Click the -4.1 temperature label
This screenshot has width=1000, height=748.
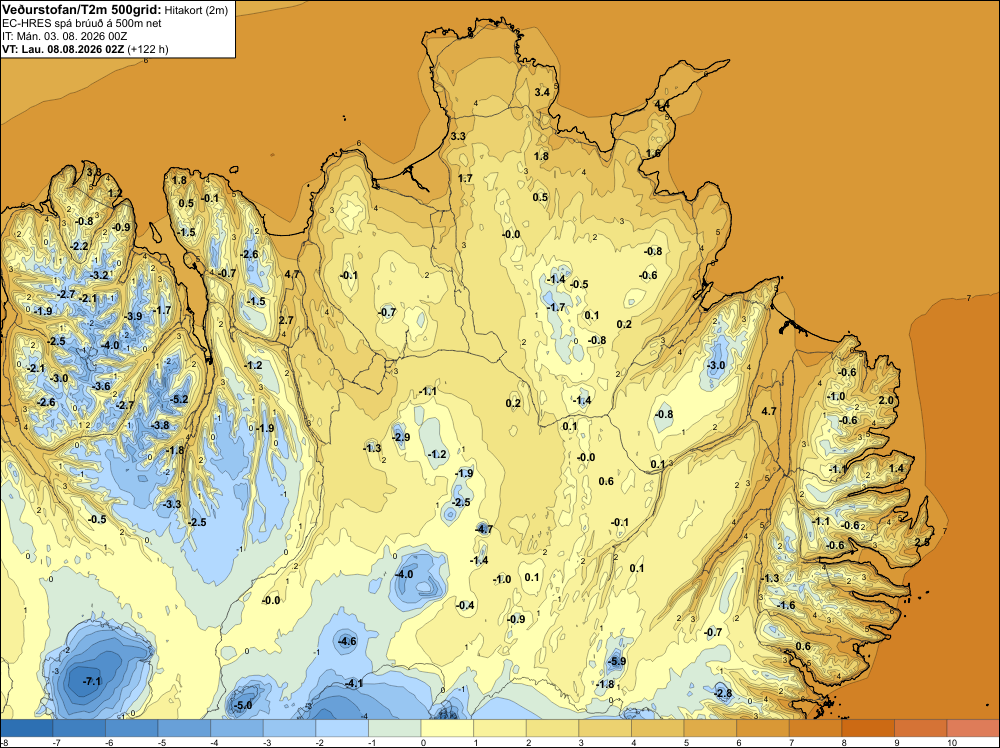click(353, 684)
